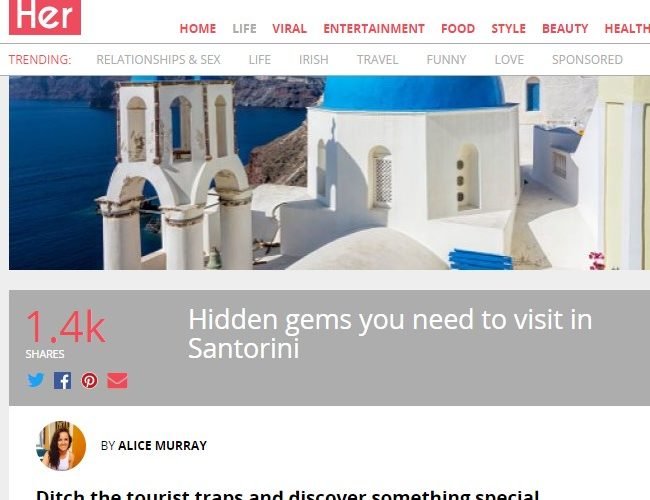650x500 pixels.
Task: Pin the article on Pinterest
Action: pyautogui.click(x=90, y=381)
